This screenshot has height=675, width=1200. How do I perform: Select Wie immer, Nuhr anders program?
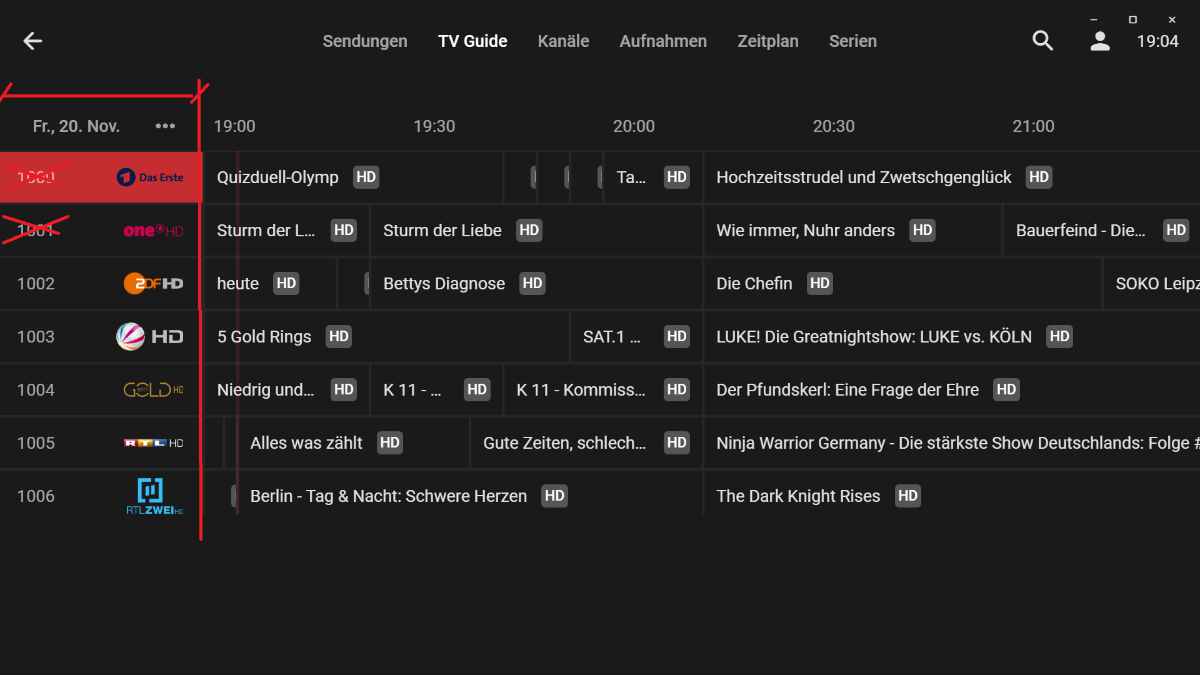click(x=852, y=230)
